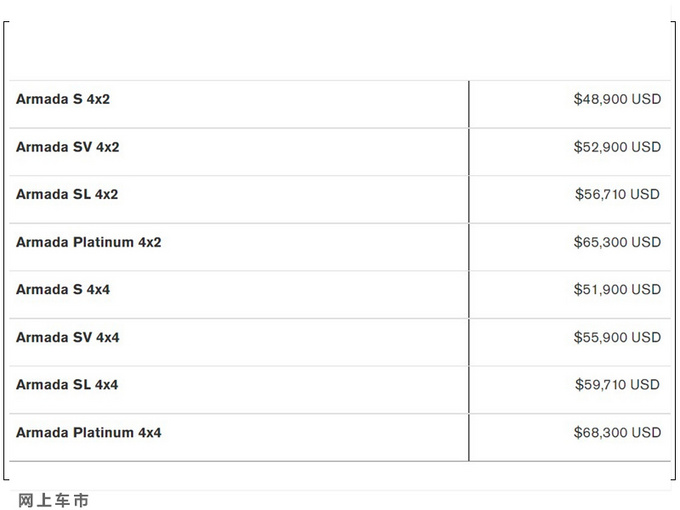Viewport: 680px width, 510px height.
Task: Click the Armada SL 4x2 label
Action: point(67,195)
